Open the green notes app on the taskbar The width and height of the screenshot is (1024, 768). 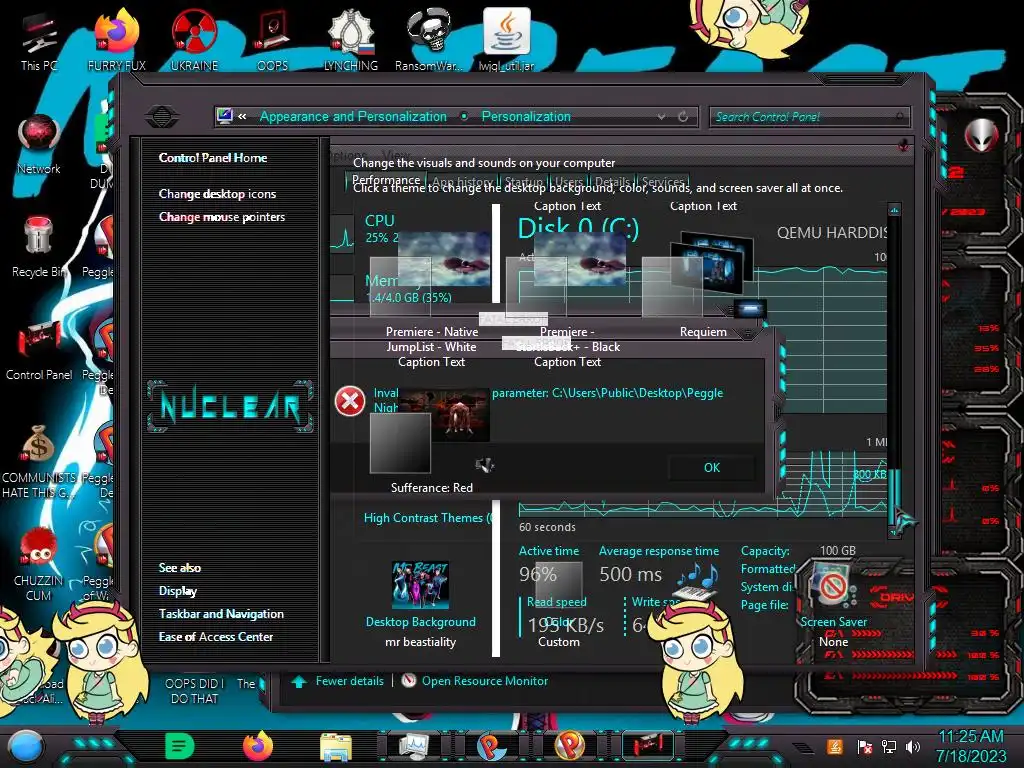pos(180,746)
